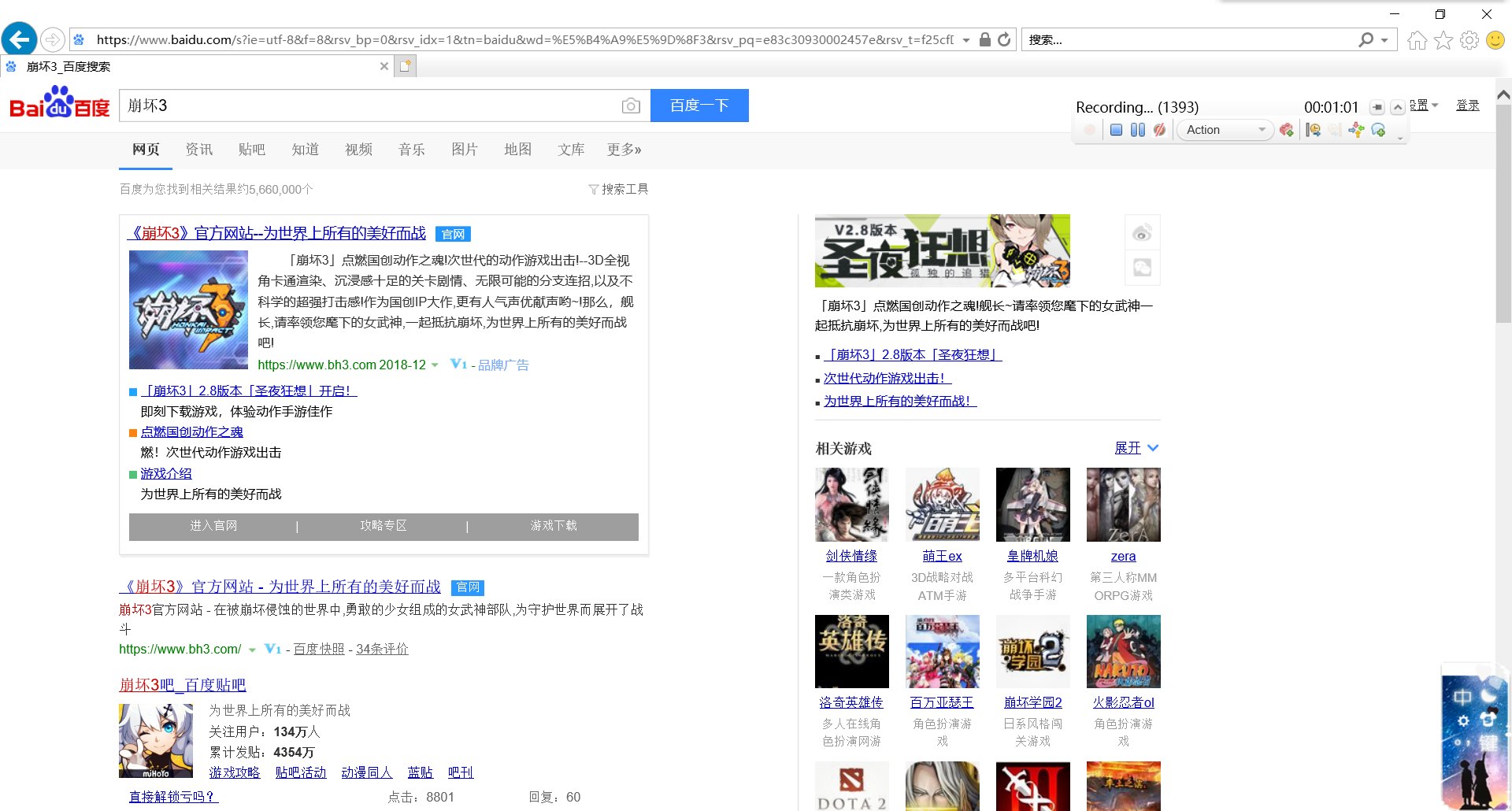Image resolution: width=1512 pixels, height=811 pixels.
Task: Switch to the 视频 search tab
Action: tap(358, 150)
